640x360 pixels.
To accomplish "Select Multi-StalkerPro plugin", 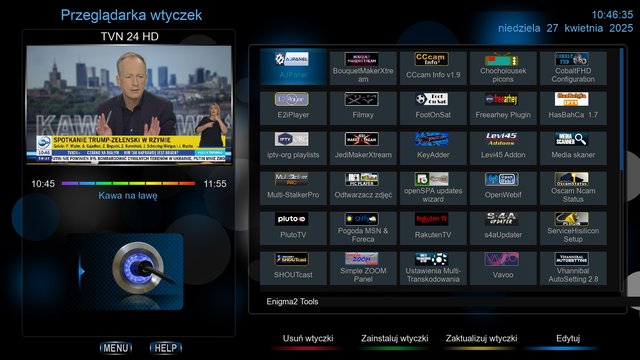I will 293,187.
